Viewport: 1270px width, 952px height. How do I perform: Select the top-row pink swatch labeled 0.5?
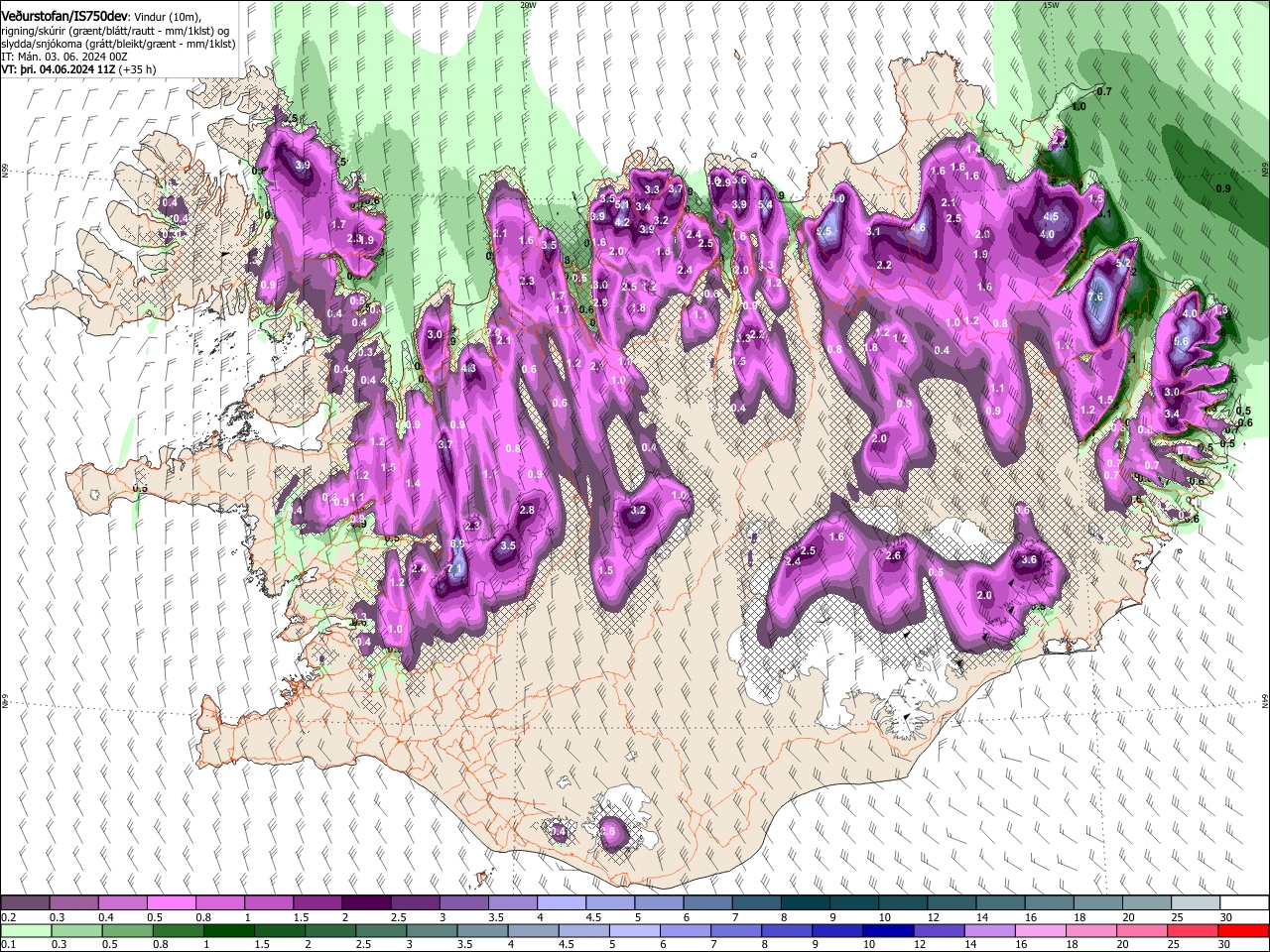[x=172, y=902]
